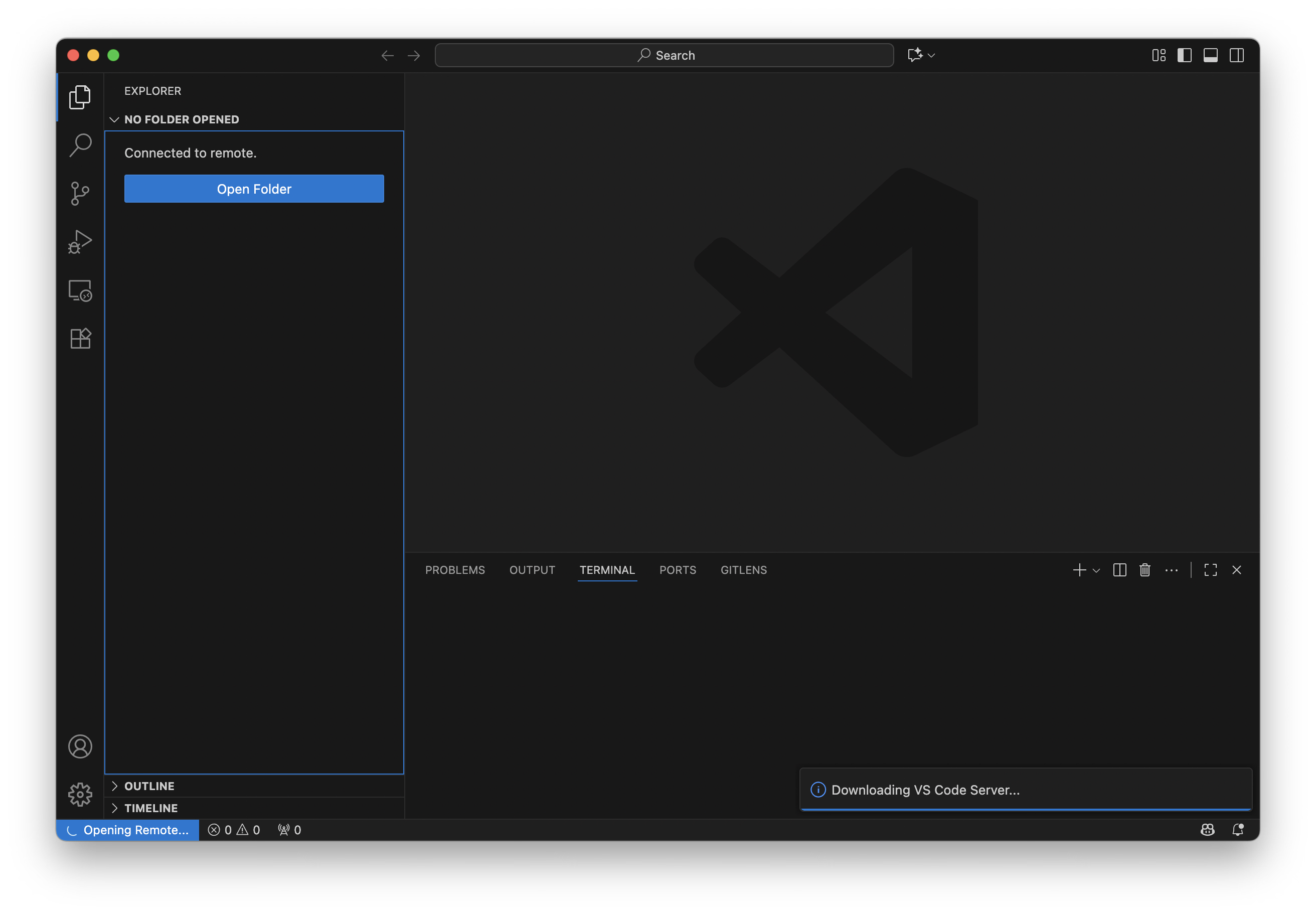Kill terminal with the trash icon

[1144, 570]
